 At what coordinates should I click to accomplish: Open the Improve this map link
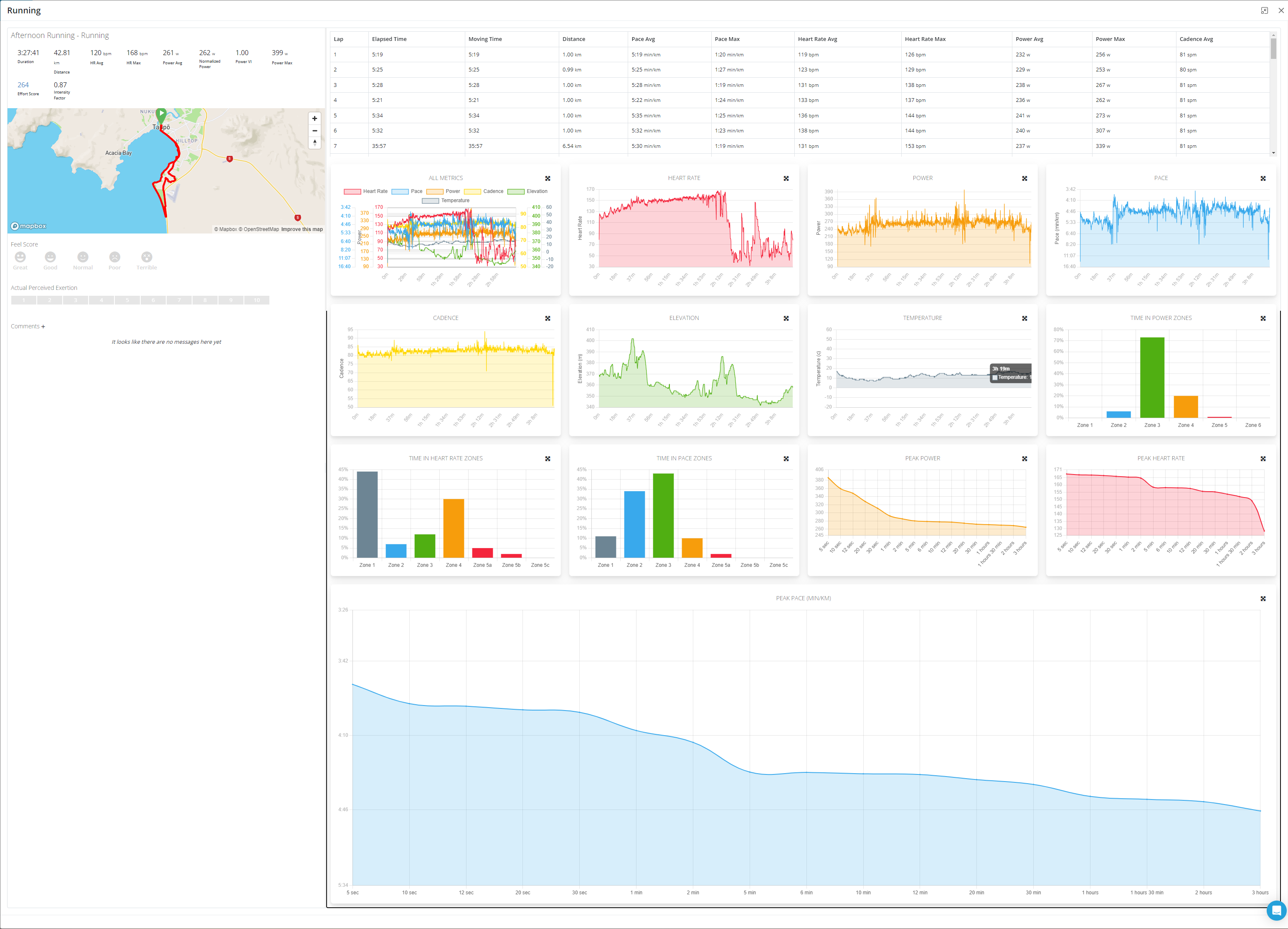(302, 229)
